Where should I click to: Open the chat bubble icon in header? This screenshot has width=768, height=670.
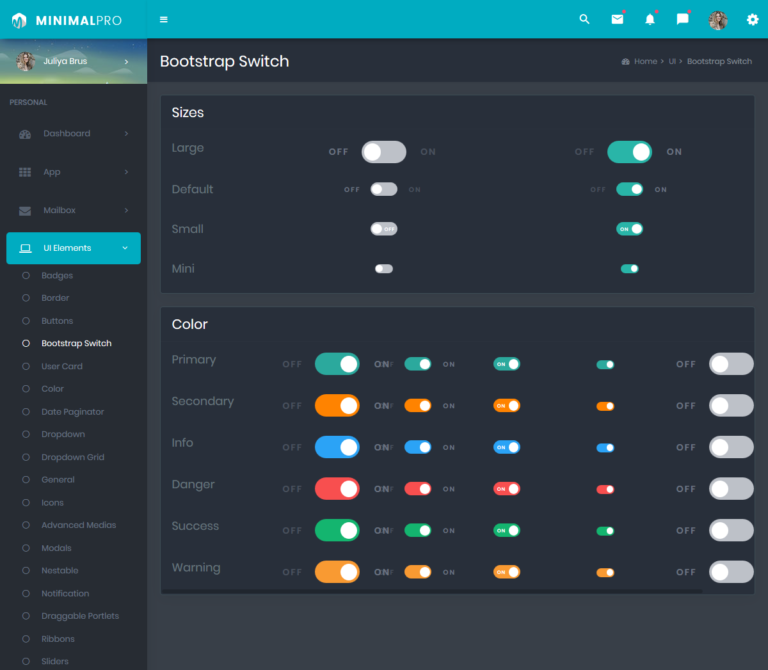tap(682, 19)
